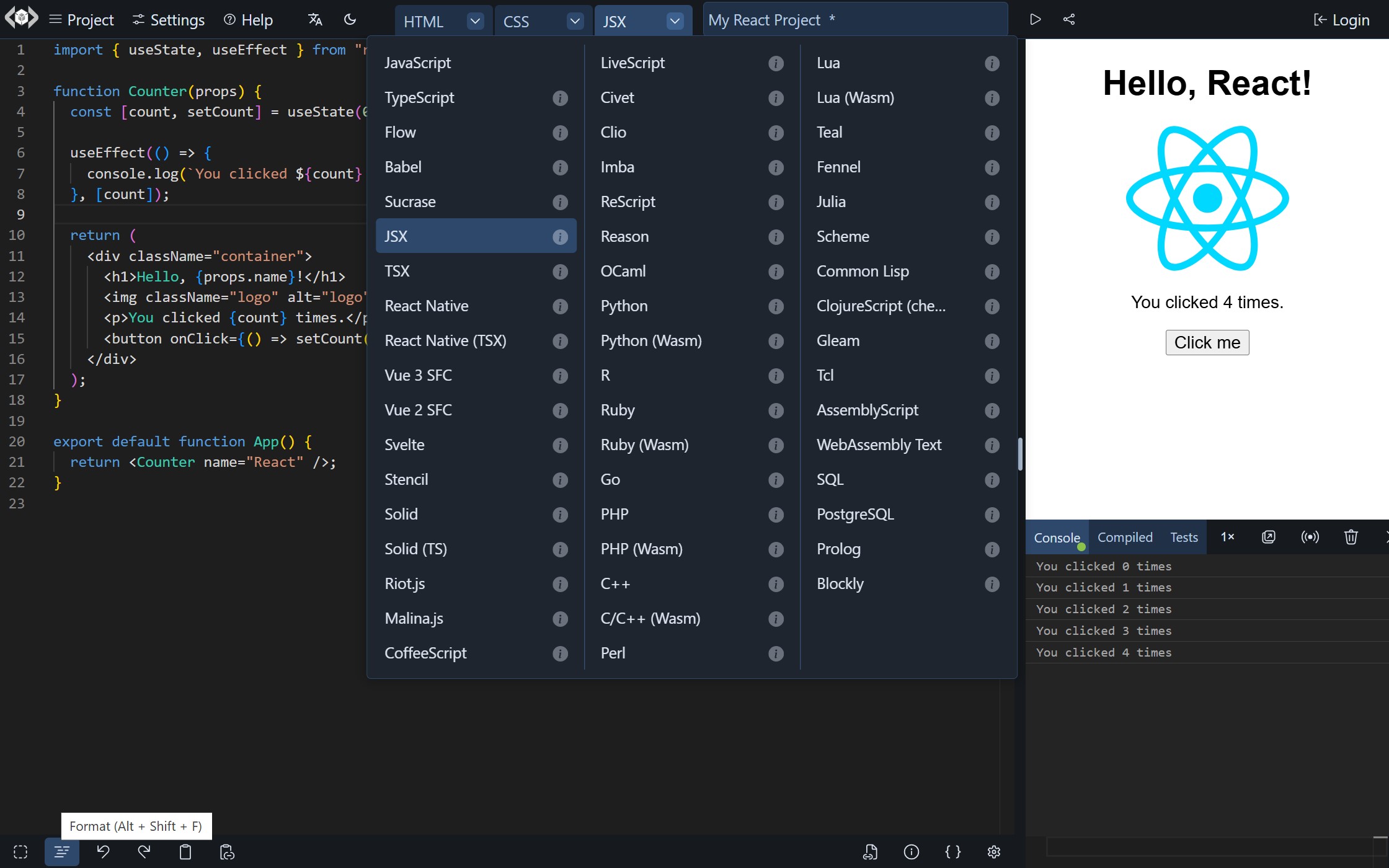This screenshot has height=868, width=1389.
Task: Click the Format code icon (Alt+Shift+F)
Action: coord(61,852)
